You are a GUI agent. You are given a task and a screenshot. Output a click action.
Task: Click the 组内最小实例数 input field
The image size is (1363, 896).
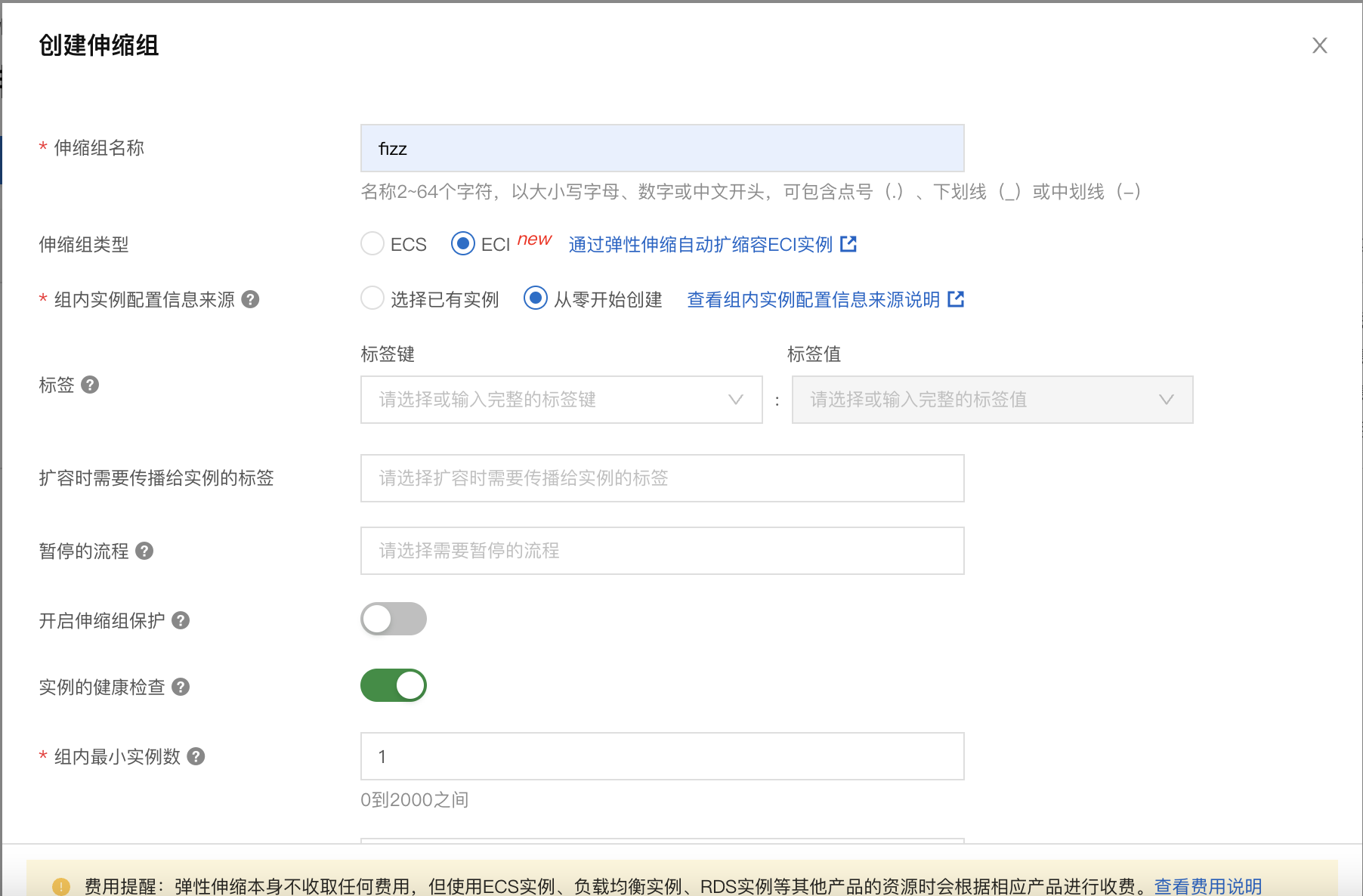tap(662, 756)
